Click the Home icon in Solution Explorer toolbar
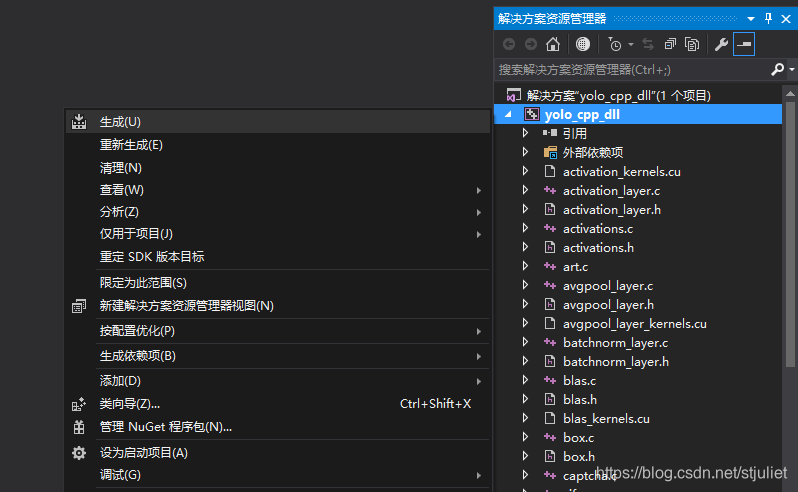The image size is (798, 492). [x=553, y=44]
